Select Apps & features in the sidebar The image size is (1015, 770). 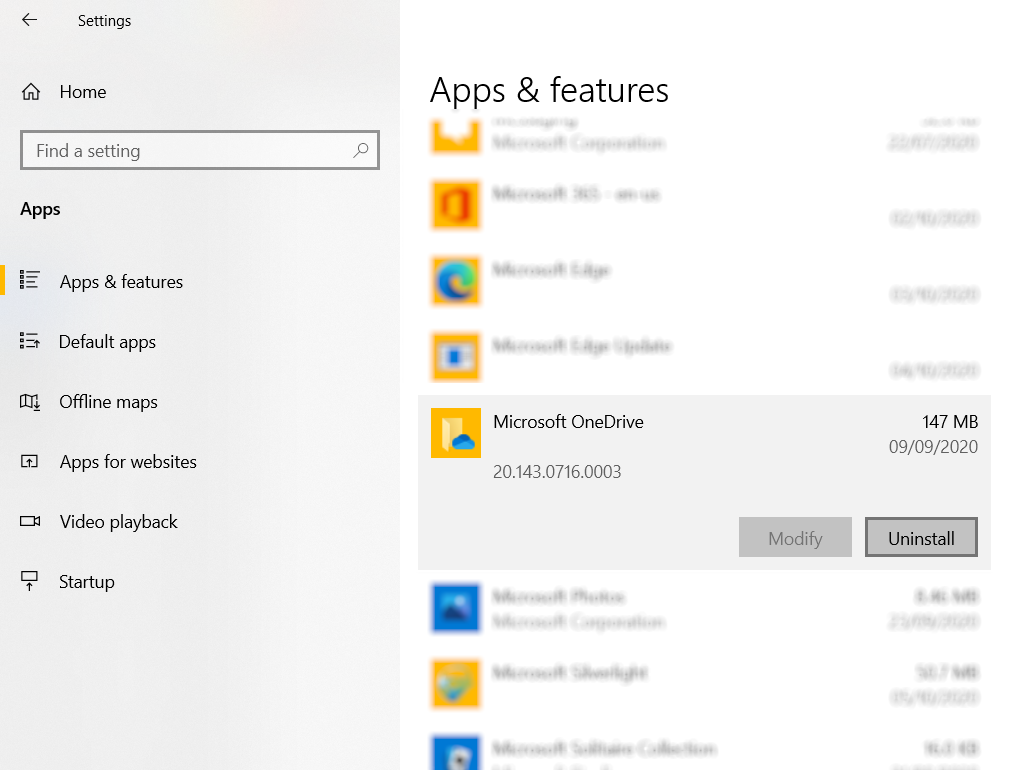pos(121,281)
